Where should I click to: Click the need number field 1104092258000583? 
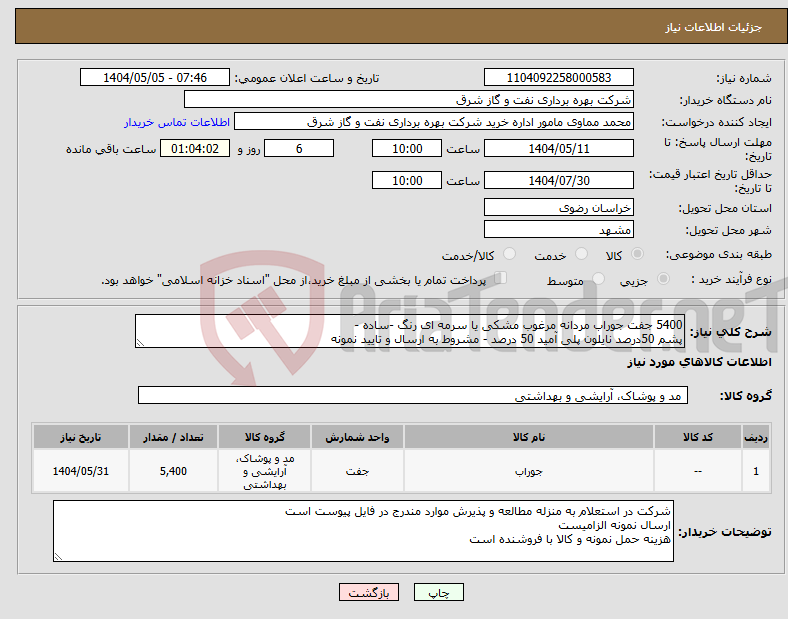point(559,78)
